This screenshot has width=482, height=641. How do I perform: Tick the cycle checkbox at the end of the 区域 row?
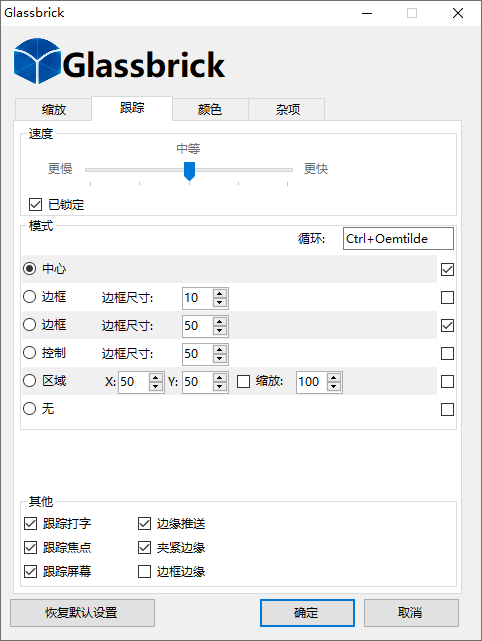click(447, 381)
